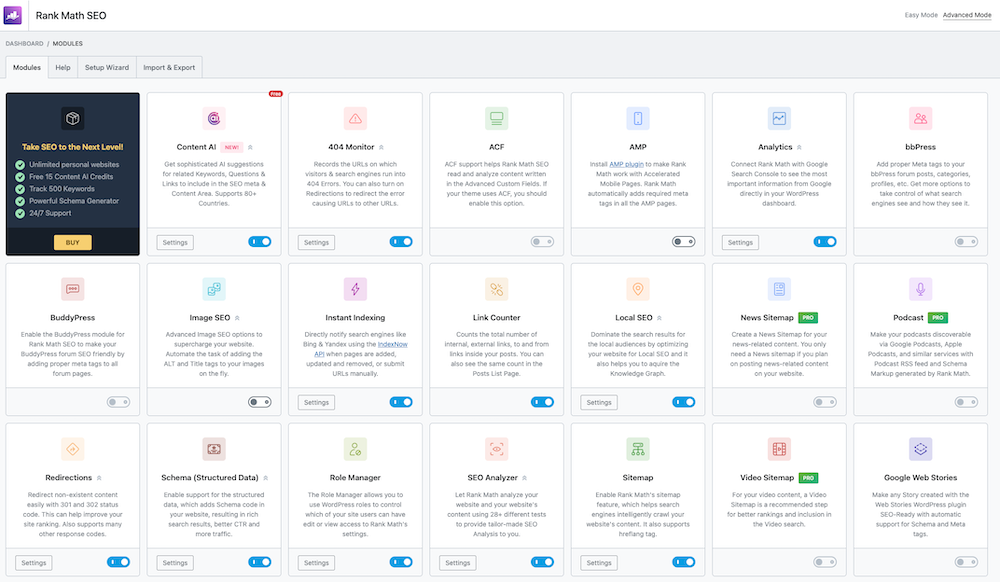Image resolution: width=1000 pixels, height=582 pixels.
Task: Click the NEW! badge beside Content AI
Action: point(232,147)
